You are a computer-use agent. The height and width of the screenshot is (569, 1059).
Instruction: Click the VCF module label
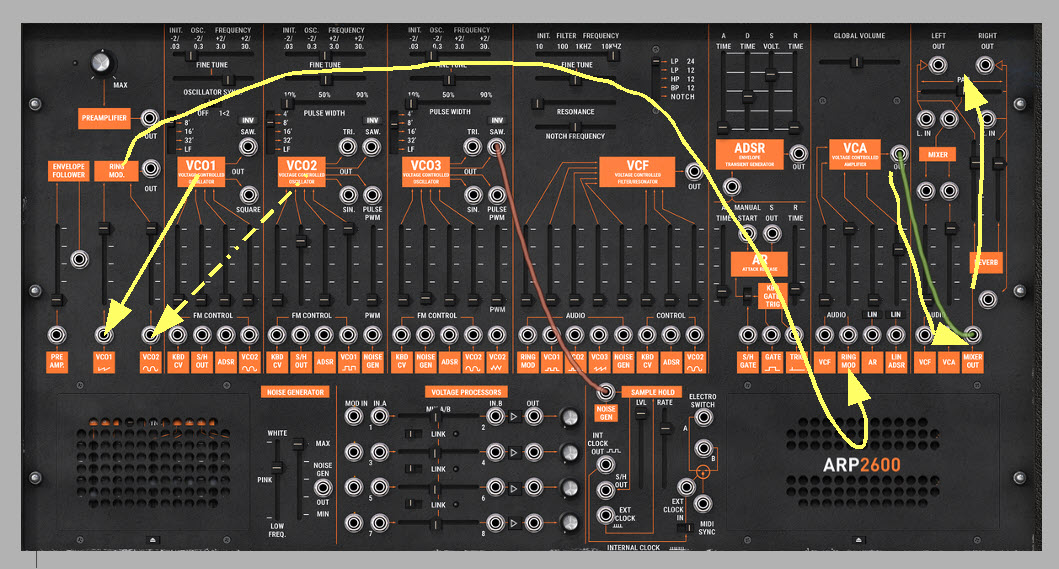tap(637, 172)
